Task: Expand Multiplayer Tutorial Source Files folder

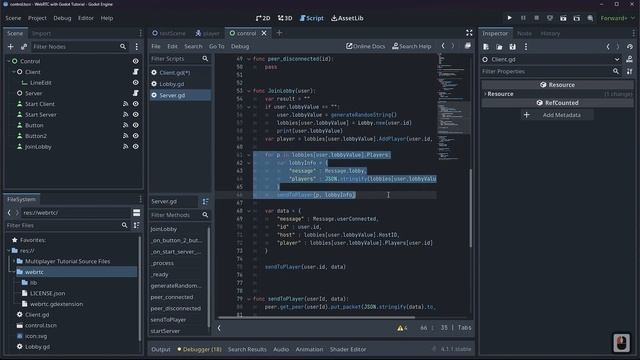Action: pos(14,261)
